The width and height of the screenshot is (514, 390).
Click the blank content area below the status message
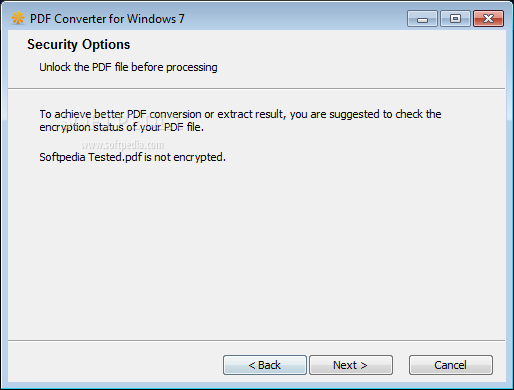click(x=257, y=250)
